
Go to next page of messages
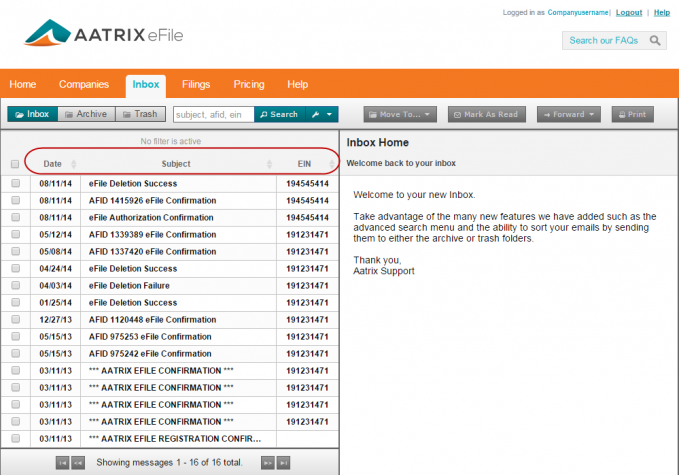pos(267,462)
